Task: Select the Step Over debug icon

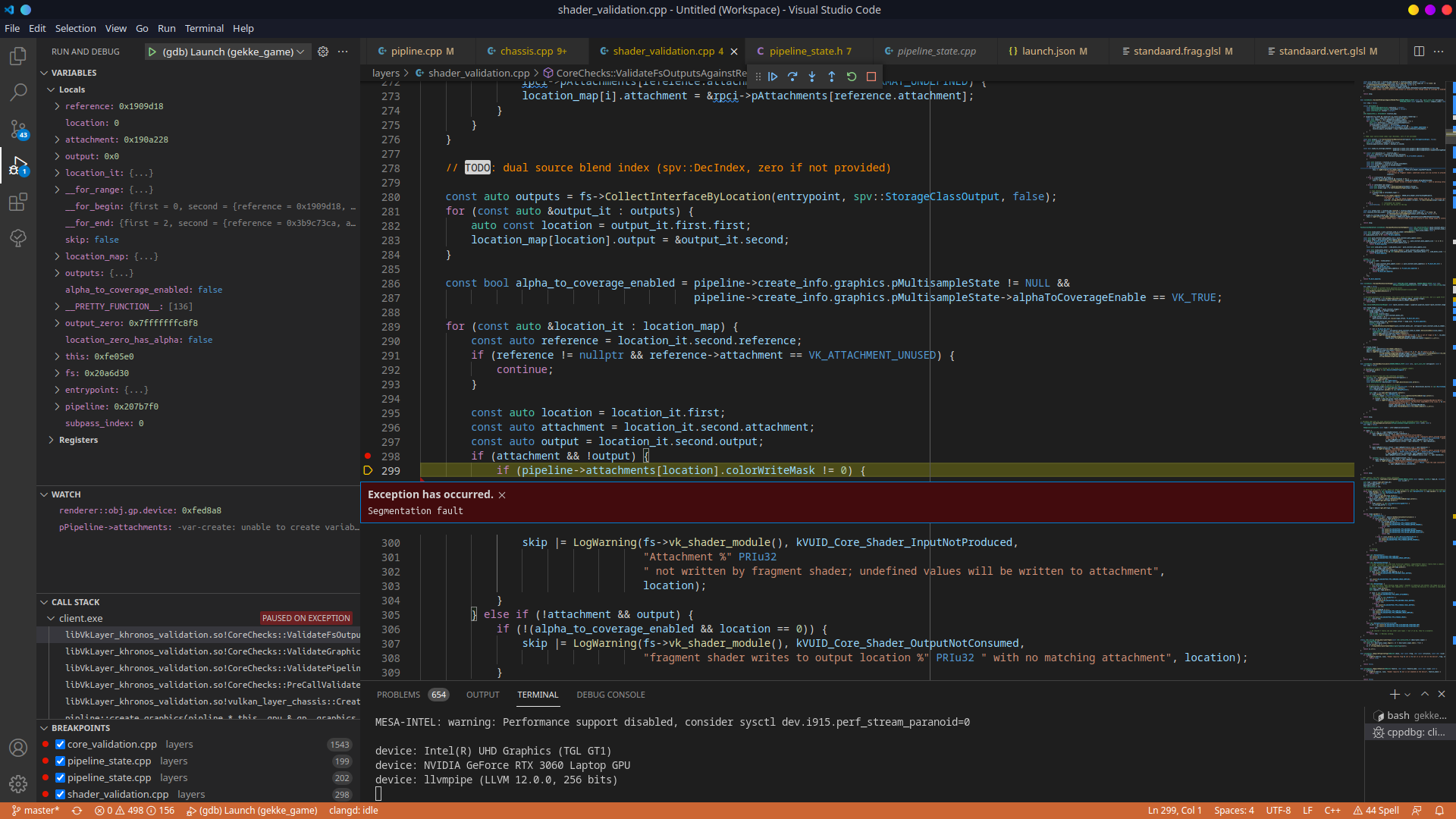Action: [x=792, y=76]
